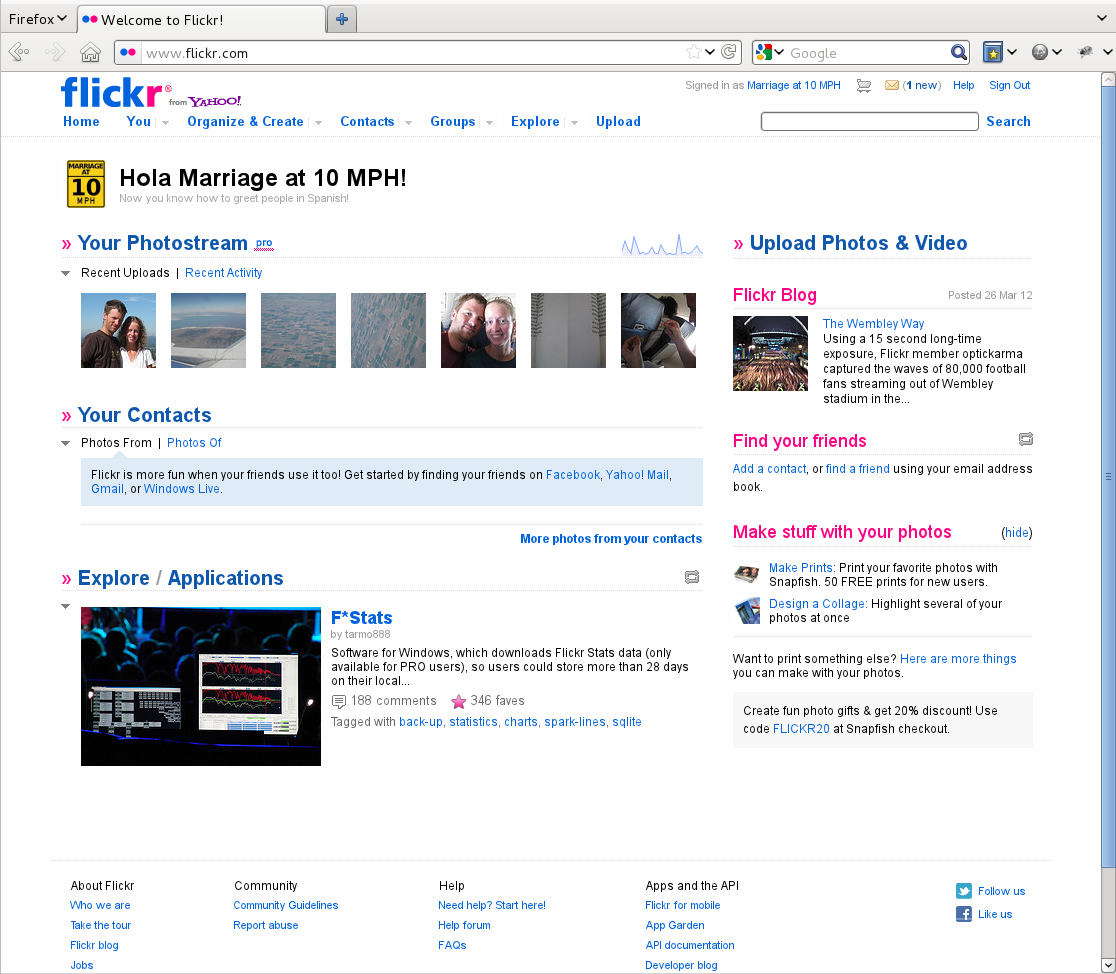Click the Find your friends options icon
The image size is (1116, 974).
[1026, 439]
